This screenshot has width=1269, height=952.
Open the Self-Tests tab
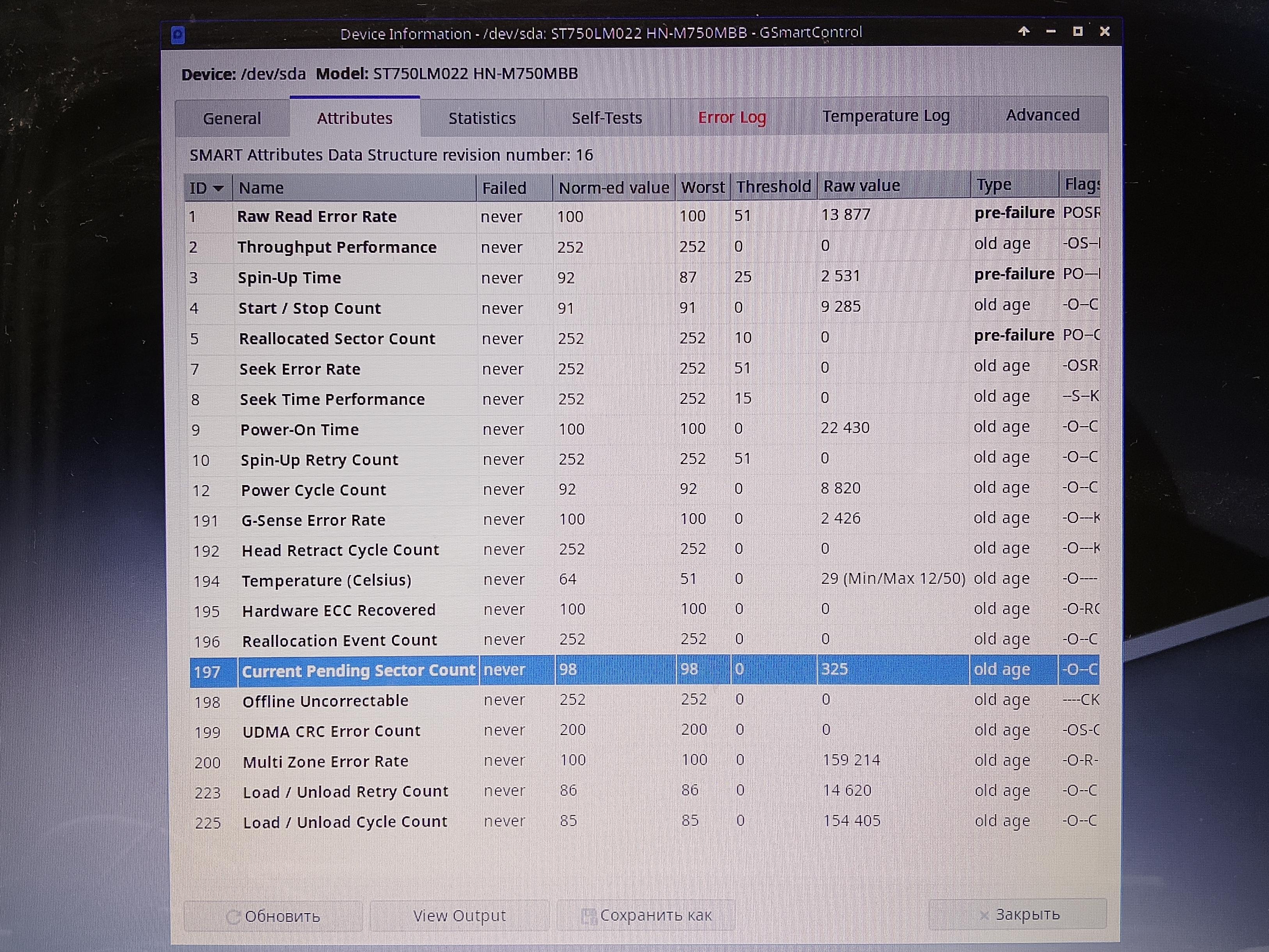606,118
